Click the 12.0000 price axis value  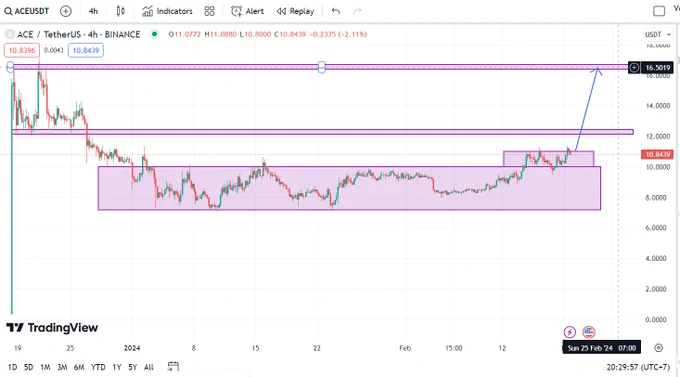657,136
